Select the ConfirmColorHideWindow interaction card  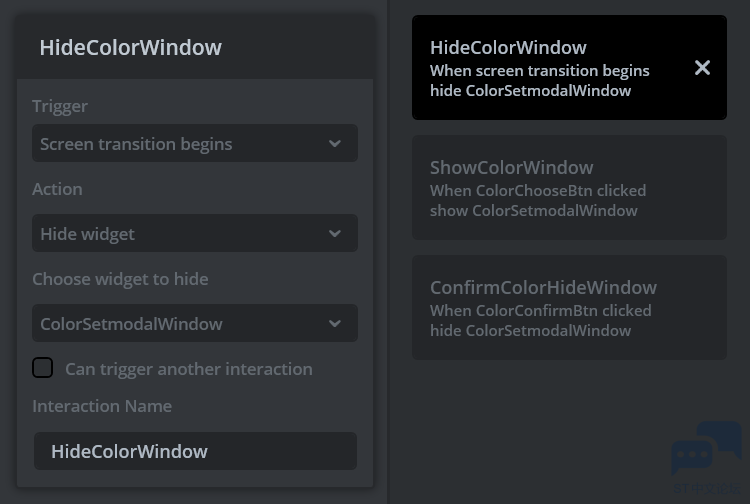coord(569,308)
